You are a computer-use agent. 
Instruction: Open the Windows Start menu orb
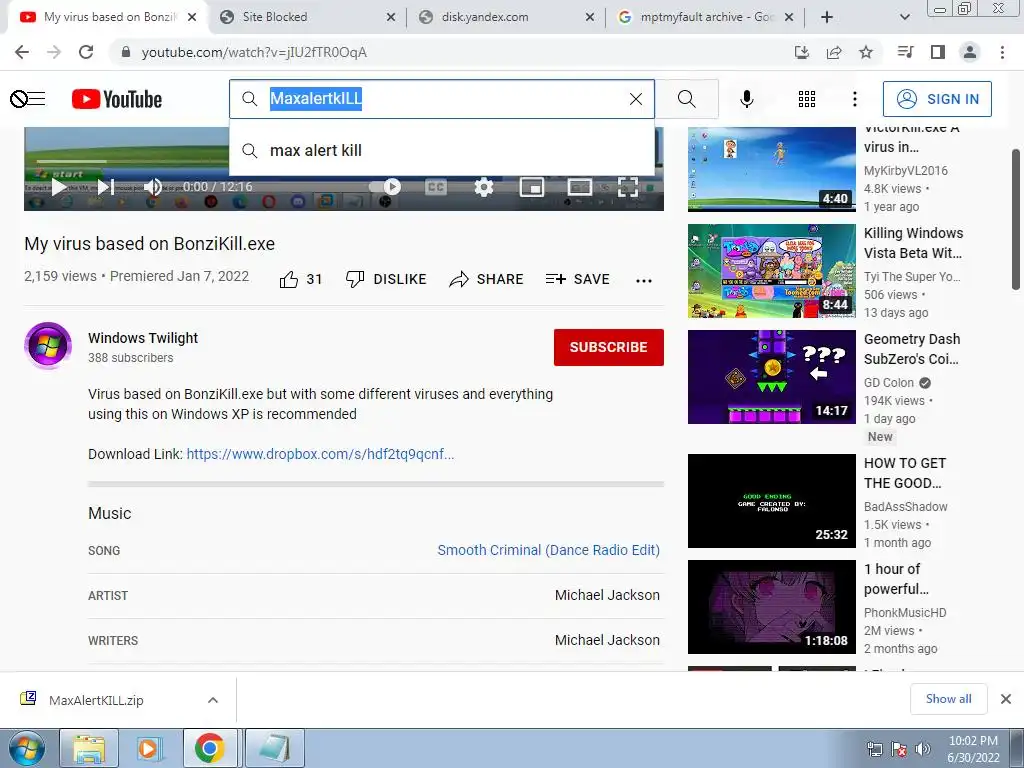(26, 748)
